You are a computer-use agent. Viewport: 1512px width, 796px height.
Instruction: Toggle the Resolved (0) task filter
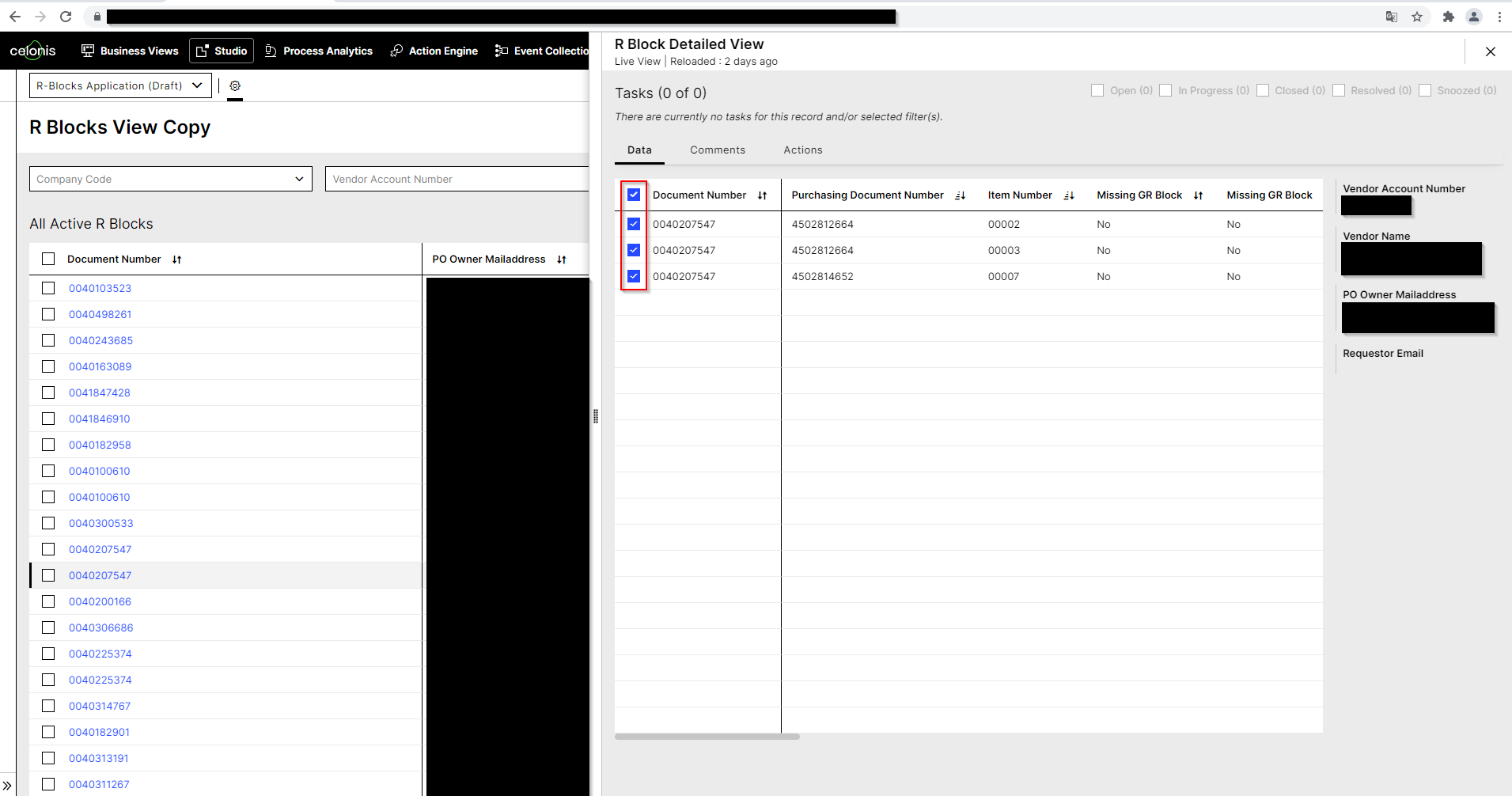(x=1339, y=90)
